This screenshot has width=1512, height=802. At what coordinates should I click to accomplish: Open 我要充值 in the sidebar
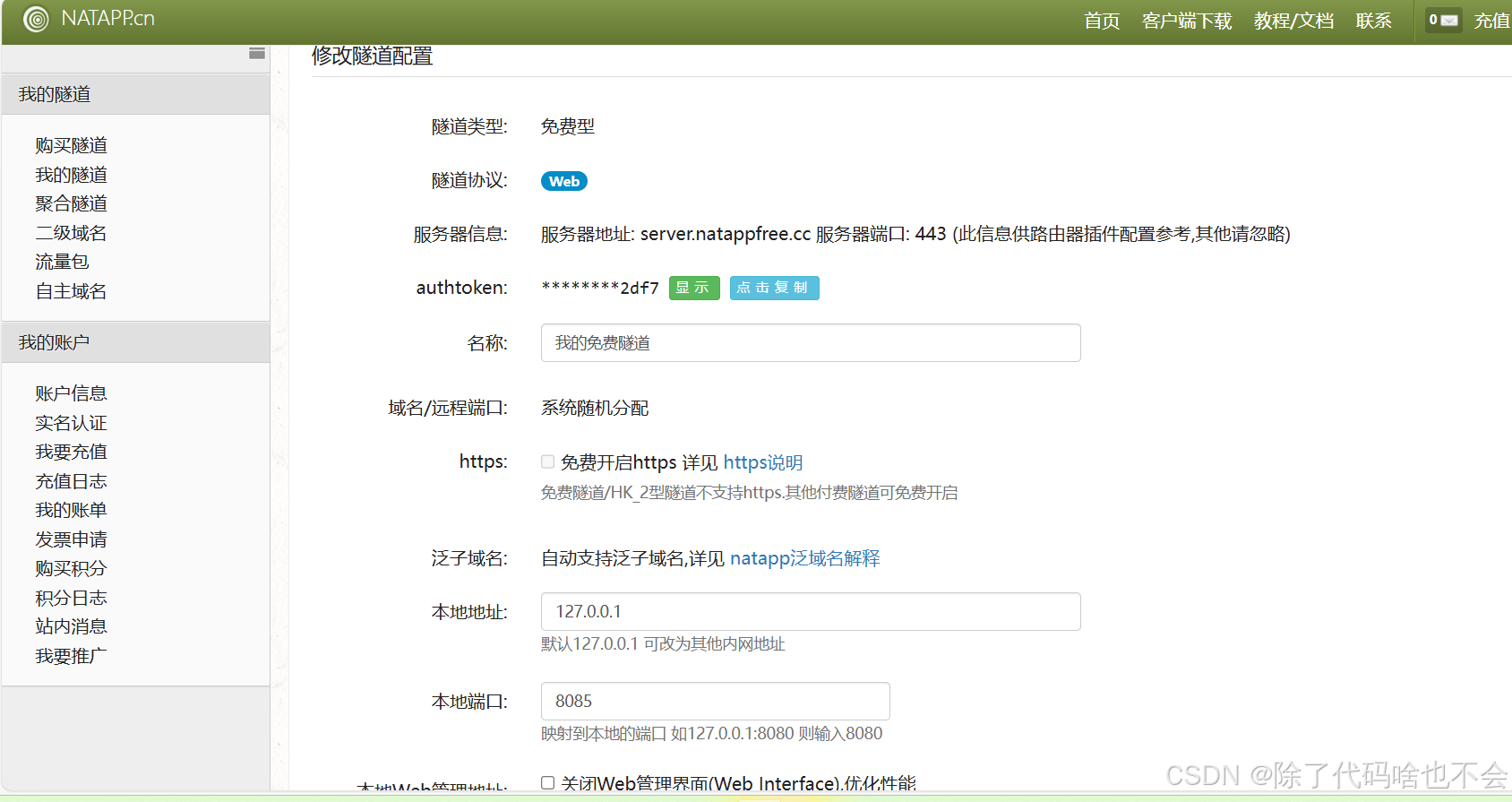[72, 452]
